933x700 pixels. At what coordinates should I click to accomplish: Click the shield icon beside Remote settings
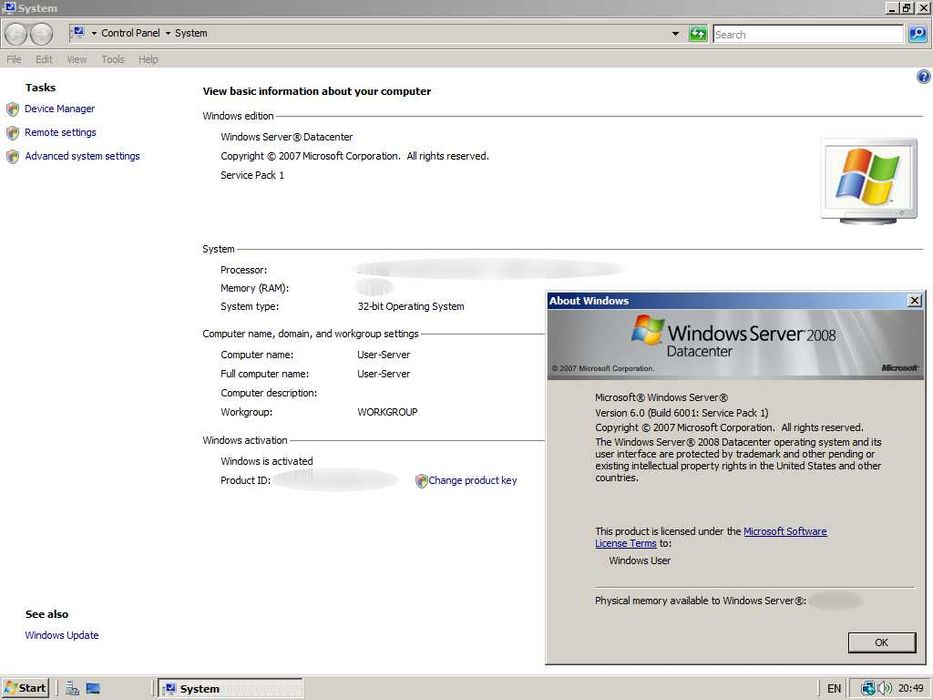point(12,133)
